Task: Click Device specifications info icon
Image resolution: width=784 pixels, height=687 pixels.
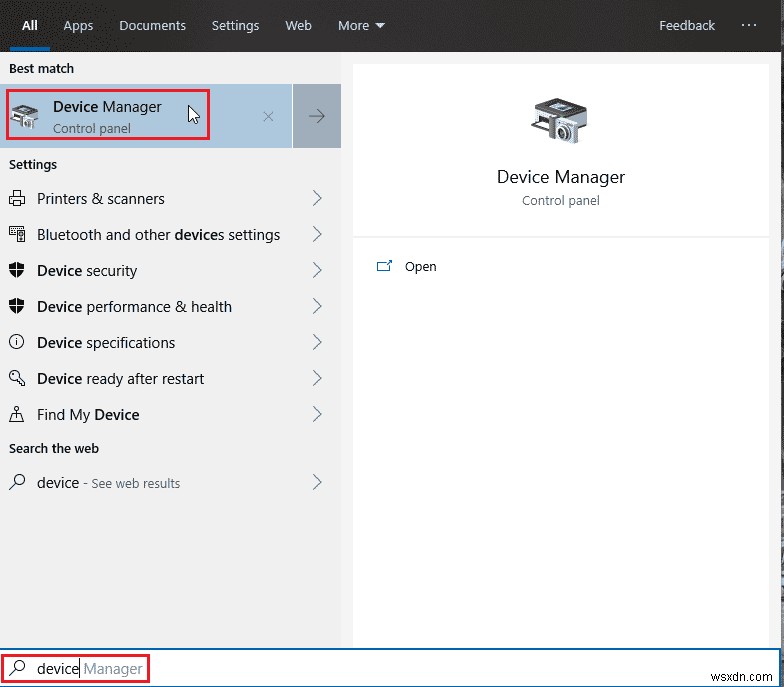Action: 16,342
